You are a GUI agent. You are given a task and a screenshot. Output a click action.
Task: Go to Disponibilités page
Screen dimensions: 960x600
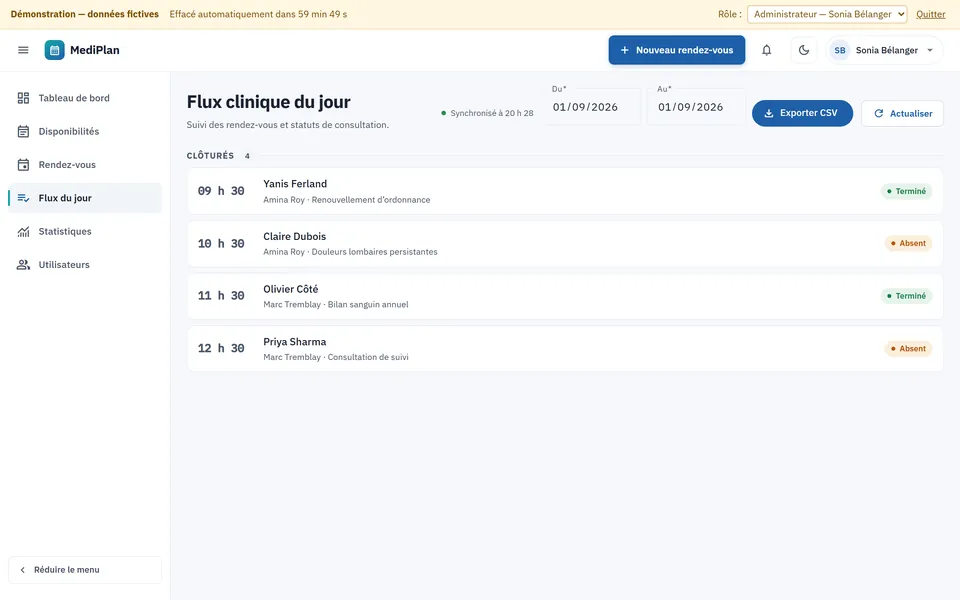click(85, 131)
